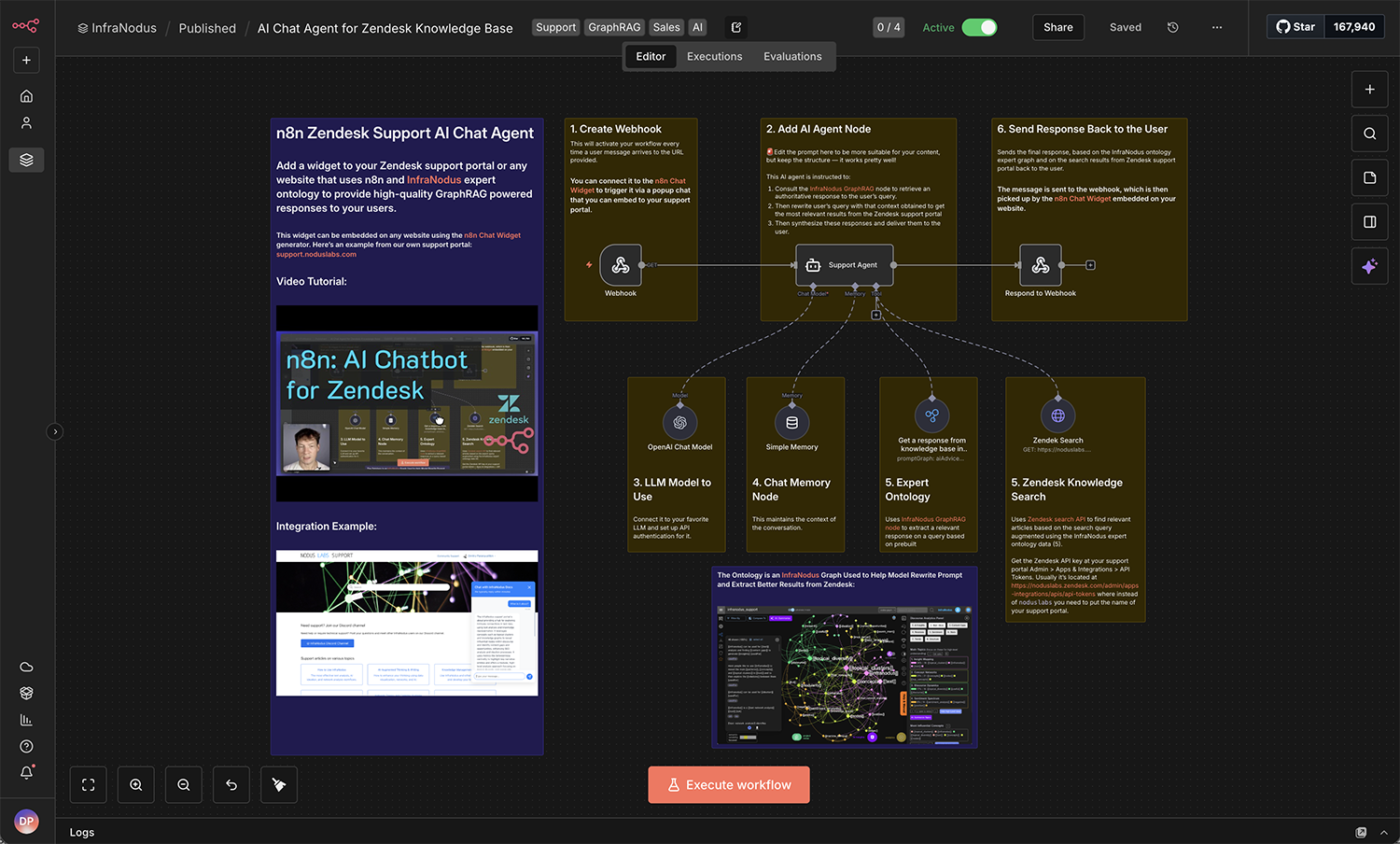Switch to the Executions tab

click(x=714, y=56)
